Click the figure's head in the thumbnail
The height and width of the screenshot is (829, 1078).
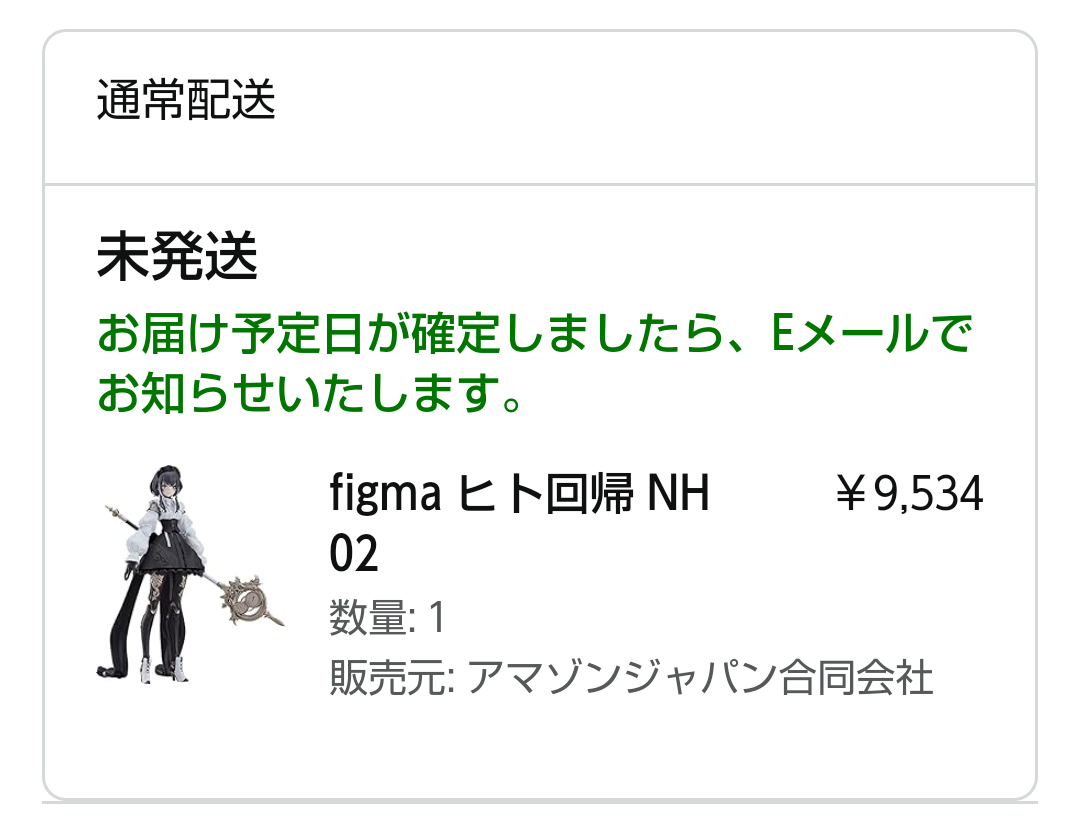pos(165,487)
